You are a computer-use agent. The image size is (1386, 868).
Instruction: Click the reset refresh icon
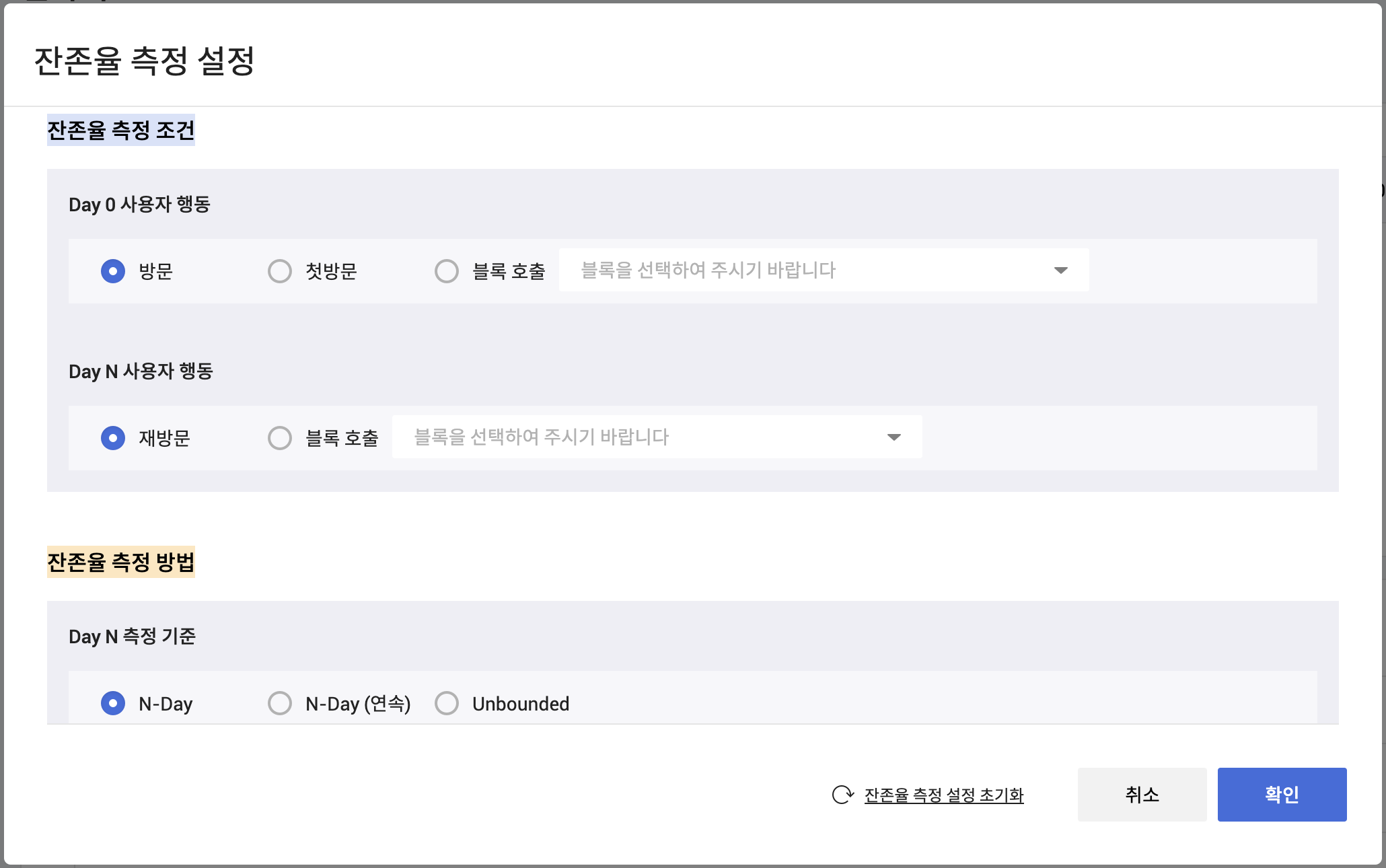[x=842, y=795]
